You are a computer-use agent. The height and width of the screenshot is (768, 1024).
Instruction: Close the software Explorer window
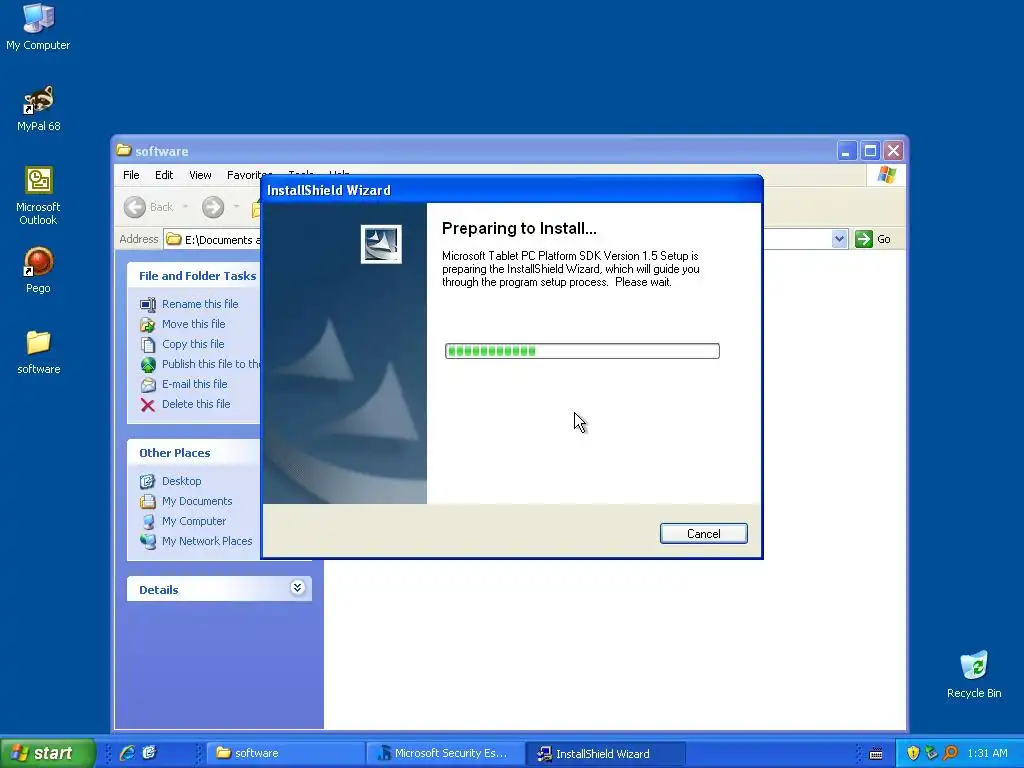893,151
